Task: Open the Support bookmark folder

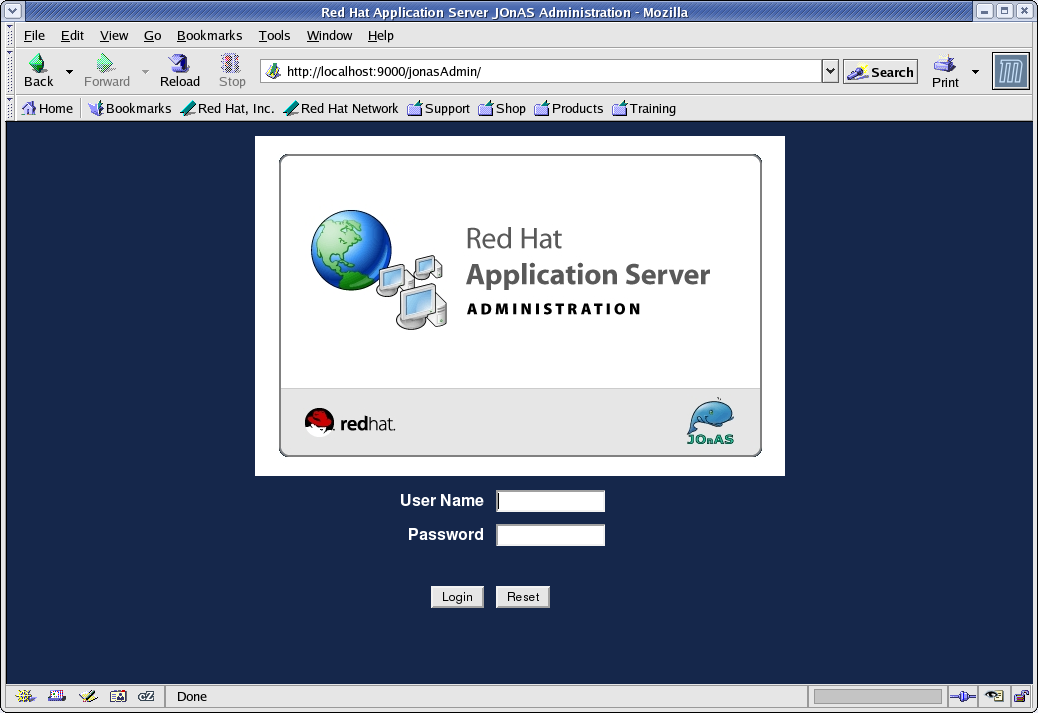Action: coord(438,109)
